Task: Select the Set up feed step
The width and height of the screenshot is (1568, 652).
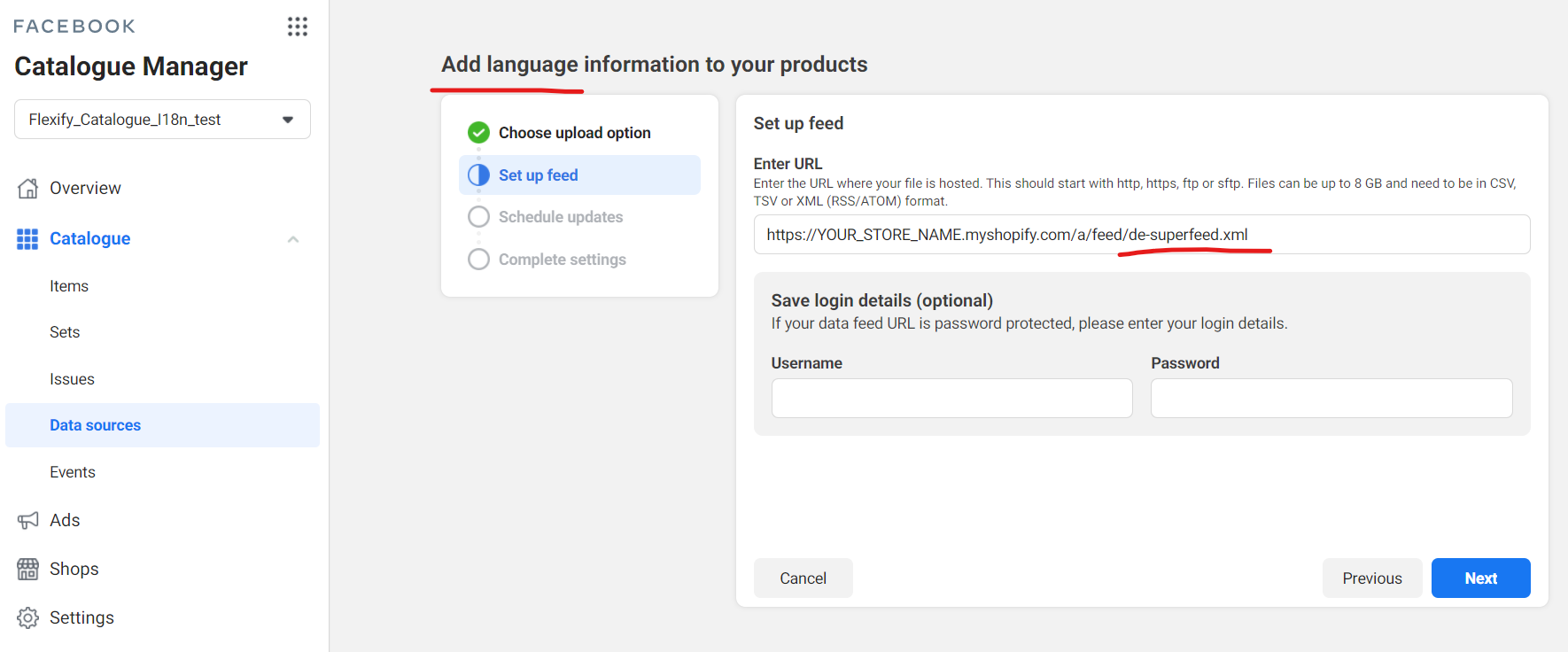Action: point(579,175)
